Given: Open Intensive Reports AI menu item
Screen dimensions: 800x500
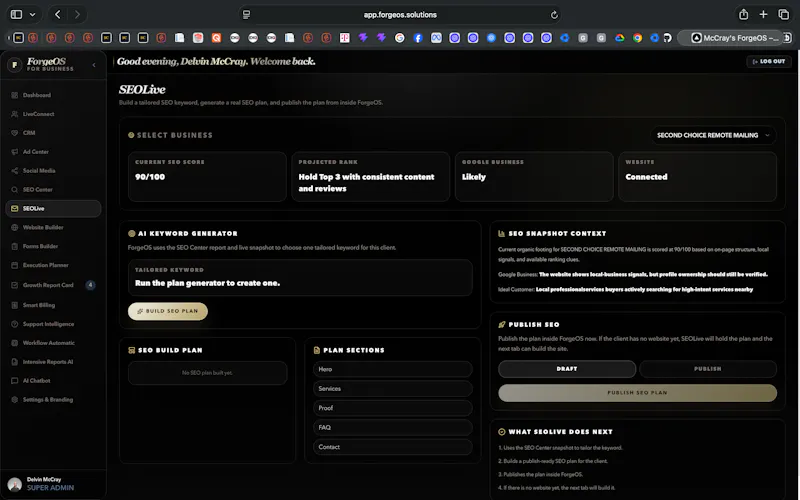Looking at the screenshot, I should 53,361.
